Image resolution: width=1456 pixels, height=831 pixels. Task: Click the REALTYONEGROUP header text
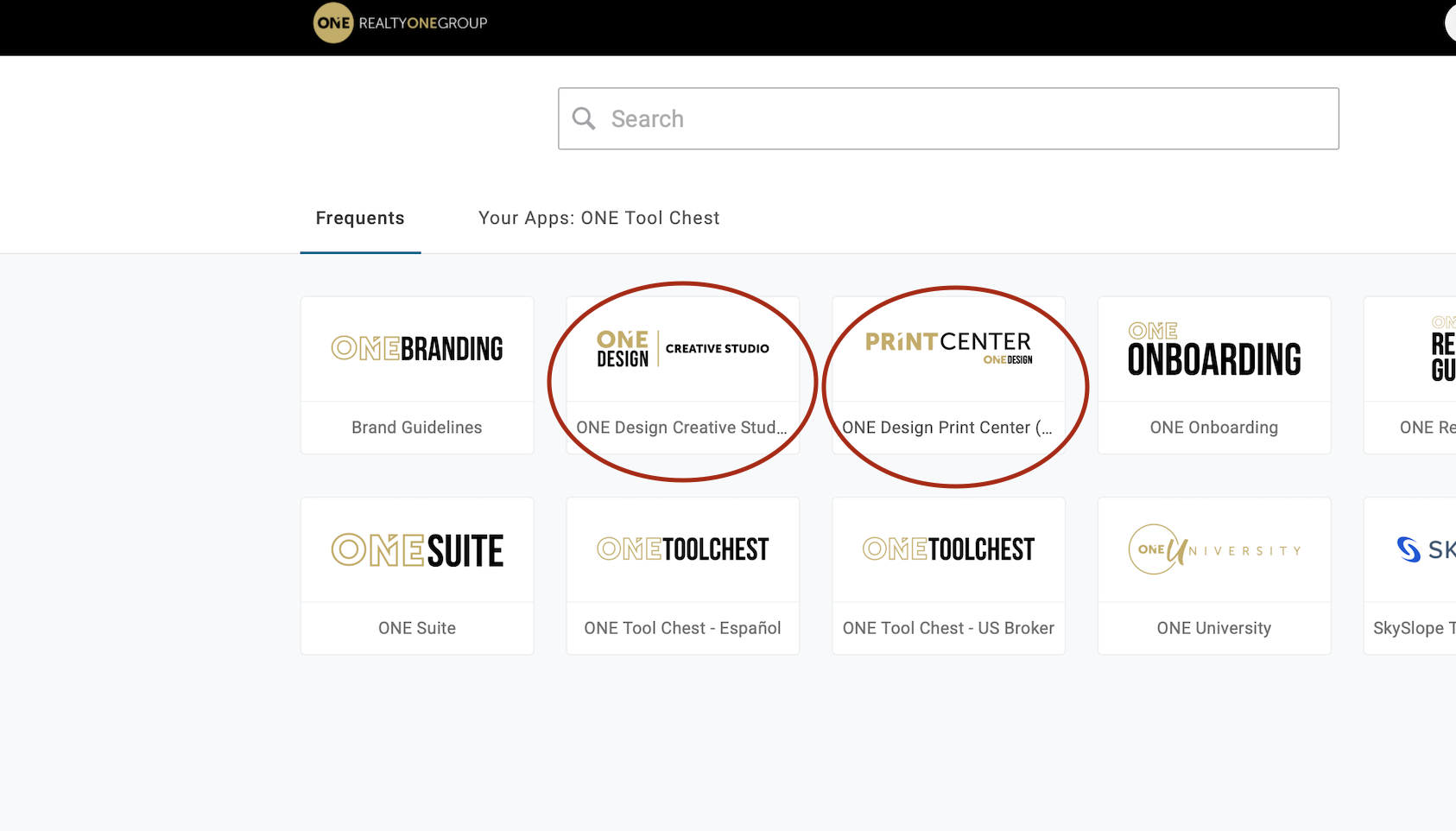pyautogui.click(x=423, y=23)
